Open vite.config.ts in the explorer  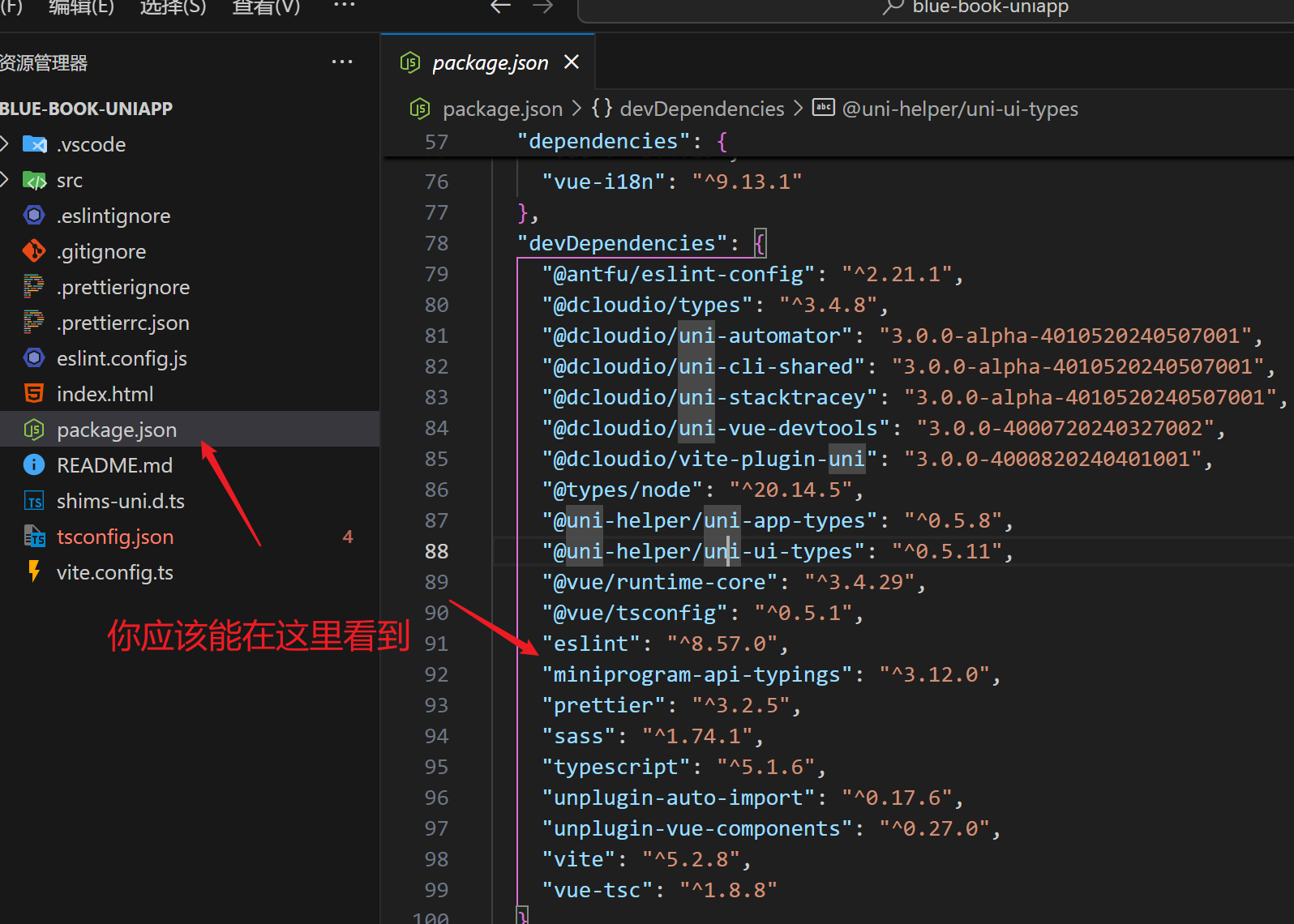pyautogui.click(x=115, y=572)
